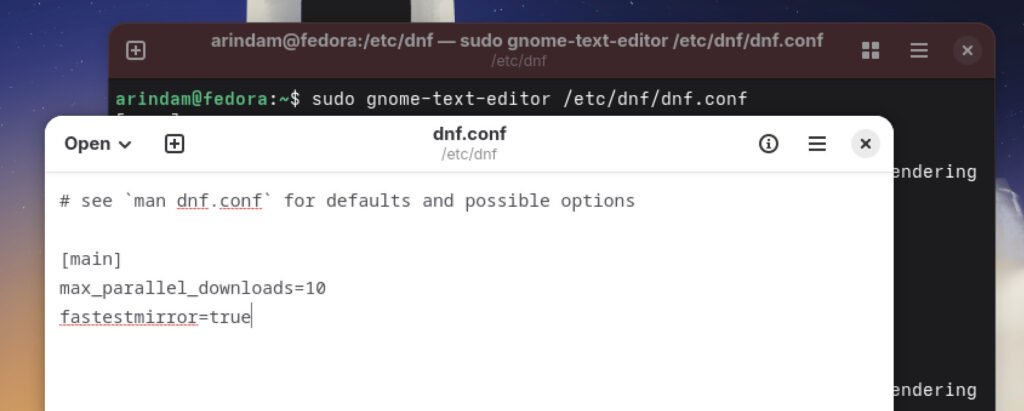Add a new tab in terminal

point(136,50)
